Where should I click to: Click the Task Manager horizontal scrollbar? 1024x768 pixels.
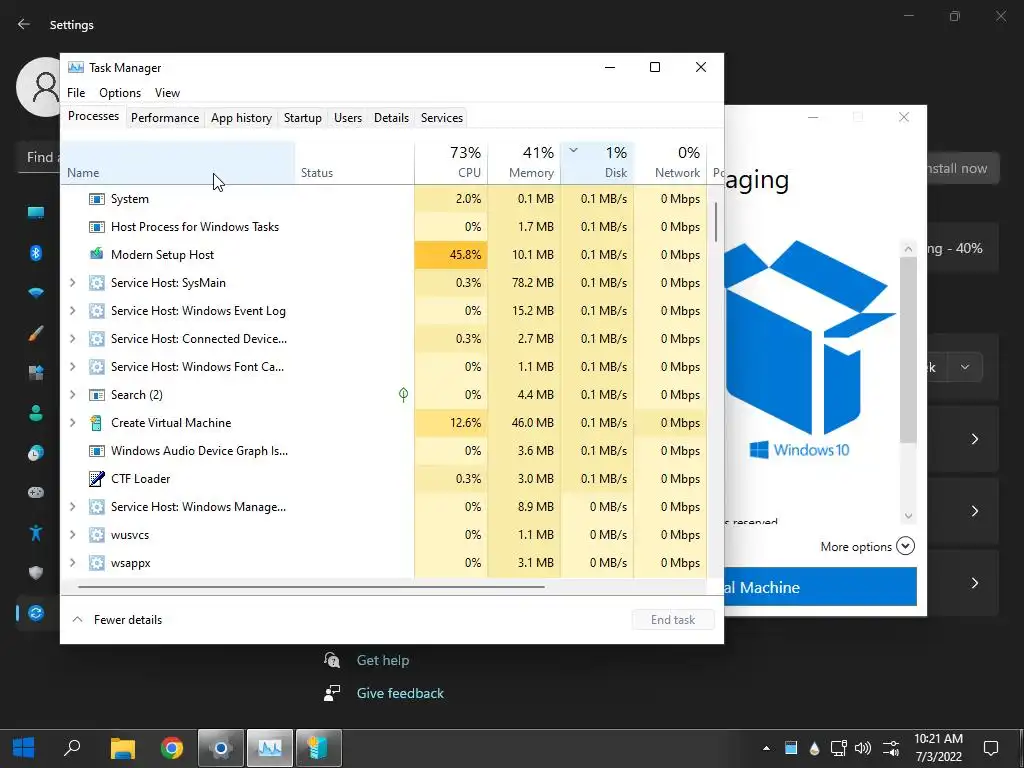click(311, 586)
